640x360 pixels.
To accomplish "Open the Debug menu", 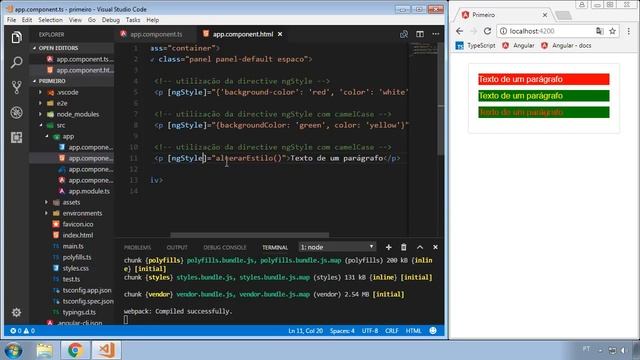I will (x=111, y=20).
